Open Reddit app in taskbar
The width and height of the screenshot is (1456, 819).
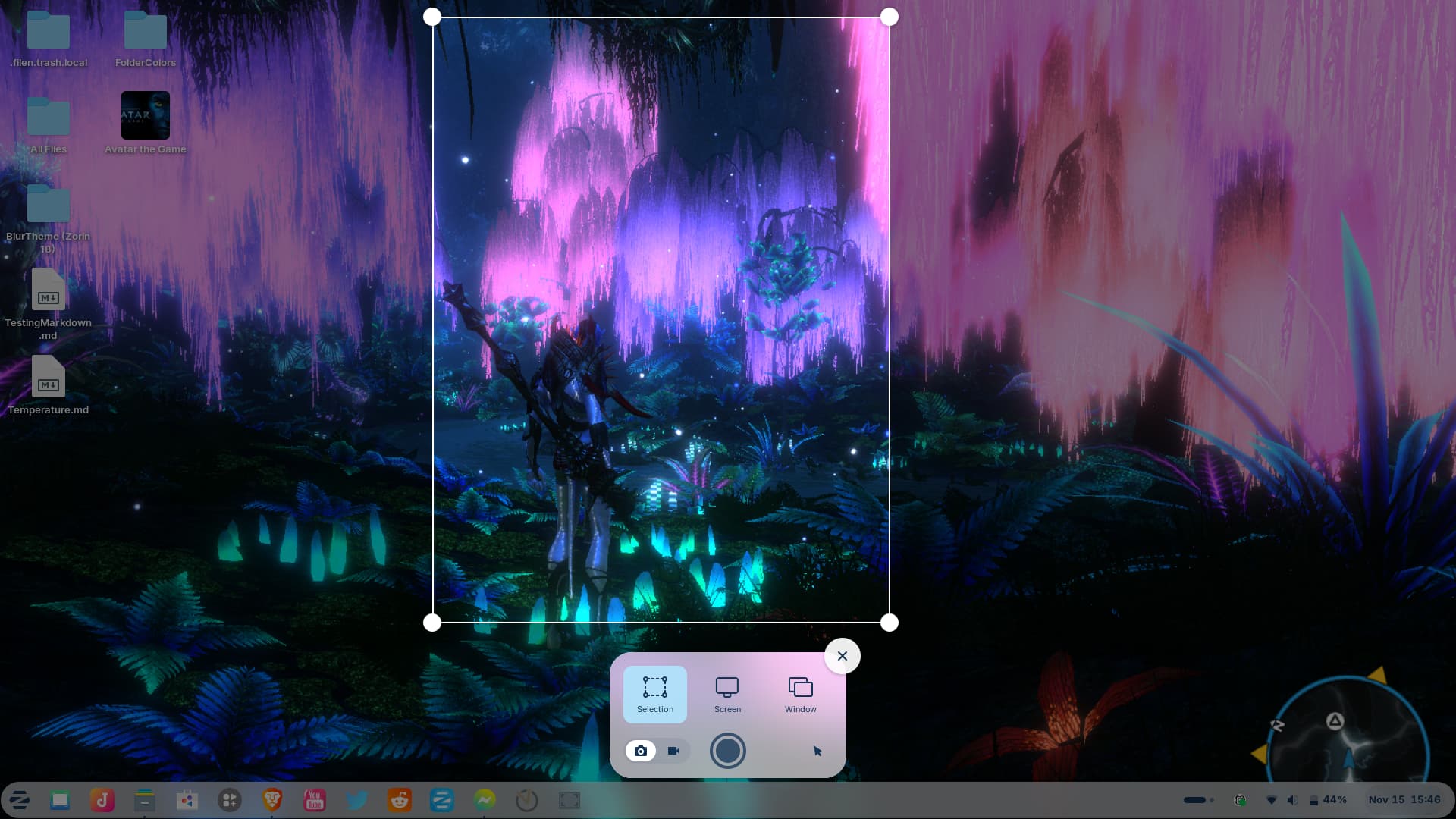coord(400,800)
